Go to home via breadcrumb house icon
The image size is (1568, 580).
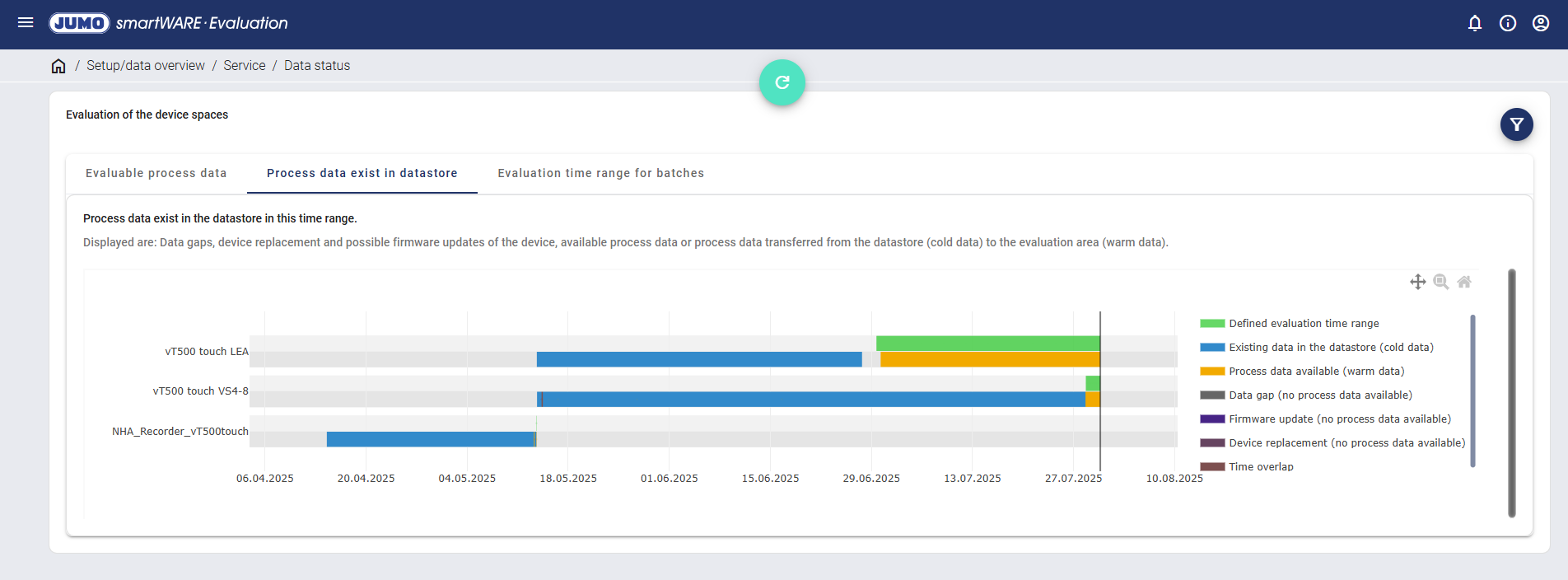(58, 66)
